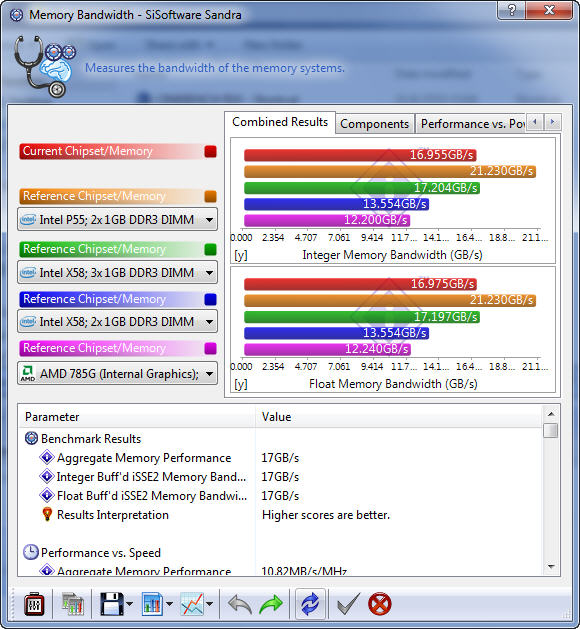Click the green 17.204GB/s integer bar

tap(362, 188)
